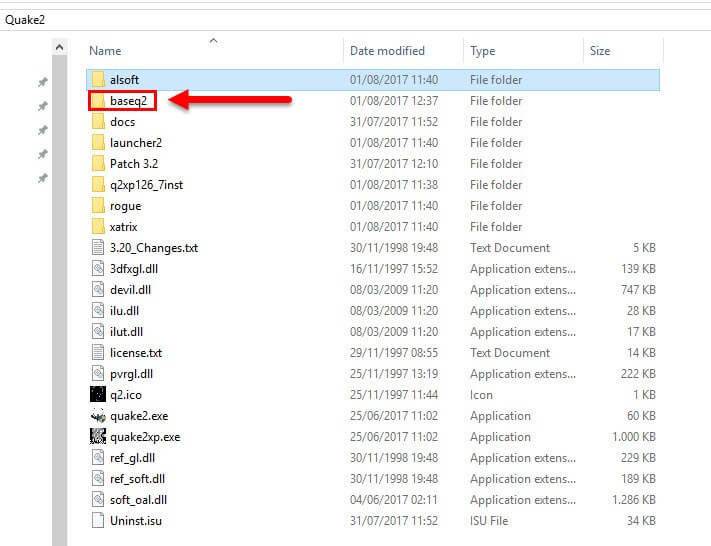The image size is (711, 546).
Task: Select the '747 KB' size value
Action: point(638,290)
